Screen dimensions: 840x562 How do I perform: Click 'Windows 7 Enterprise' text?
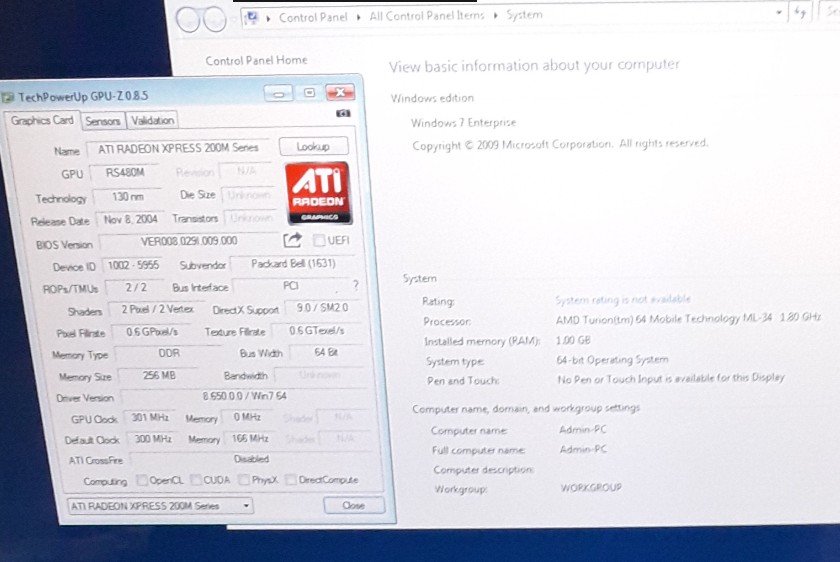click(x=463, y=123)
